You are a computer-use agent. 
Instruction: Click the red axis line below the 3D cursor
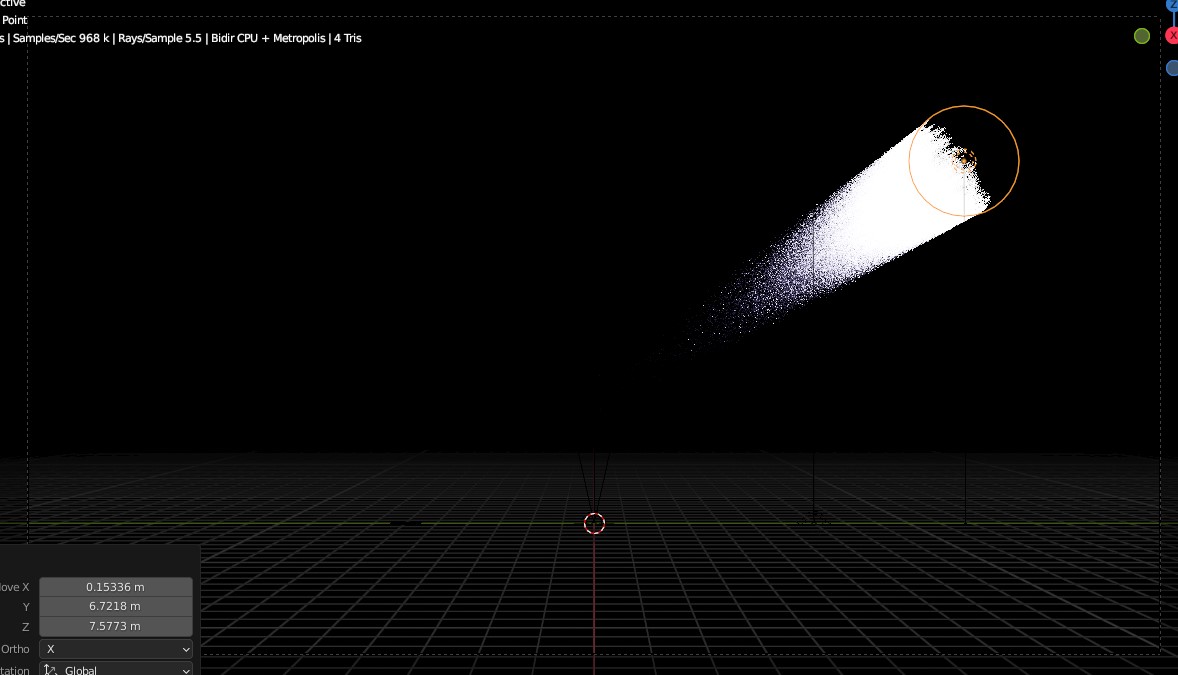594,600
